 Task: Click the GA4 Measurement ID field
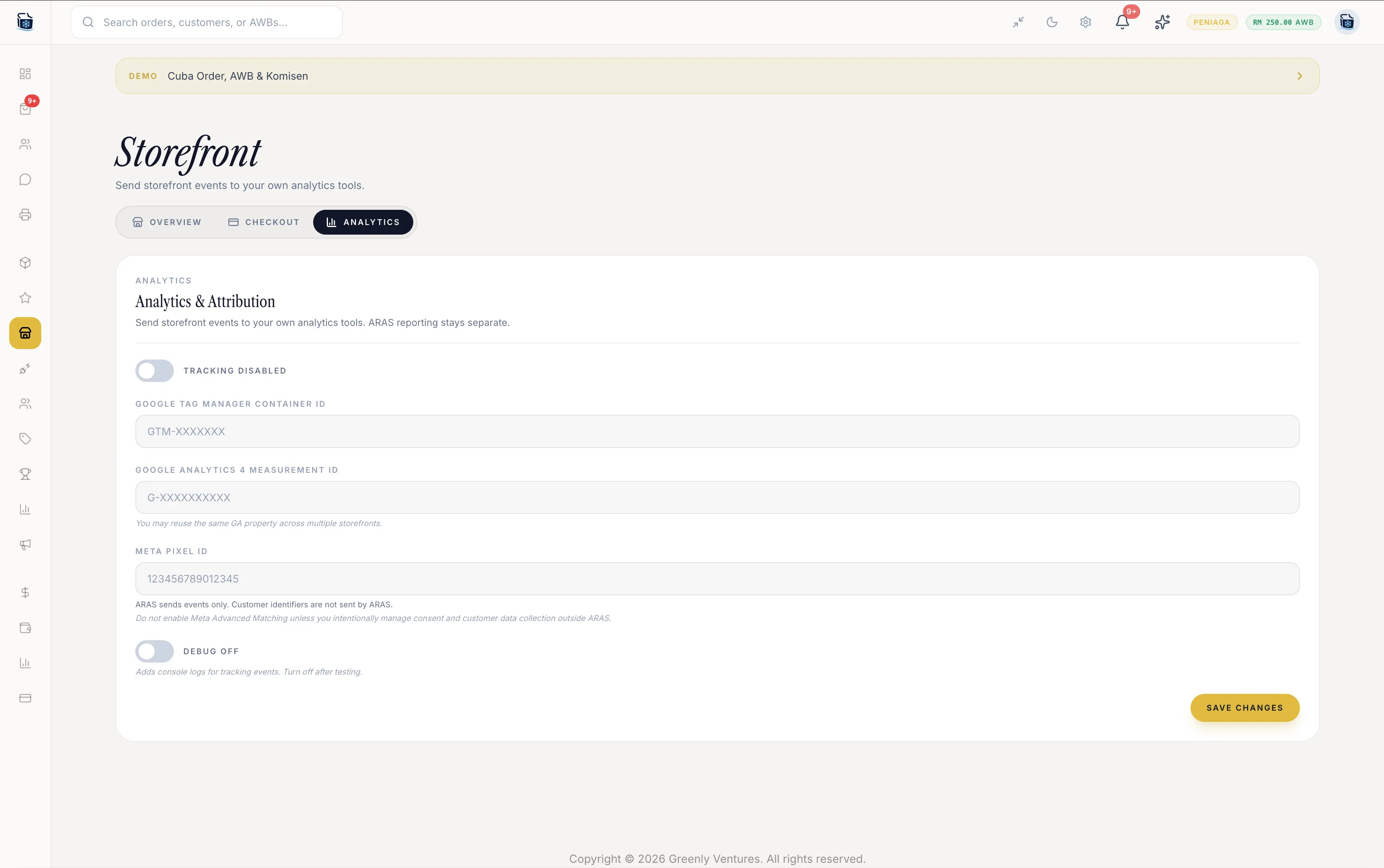(x=717, y=497)
